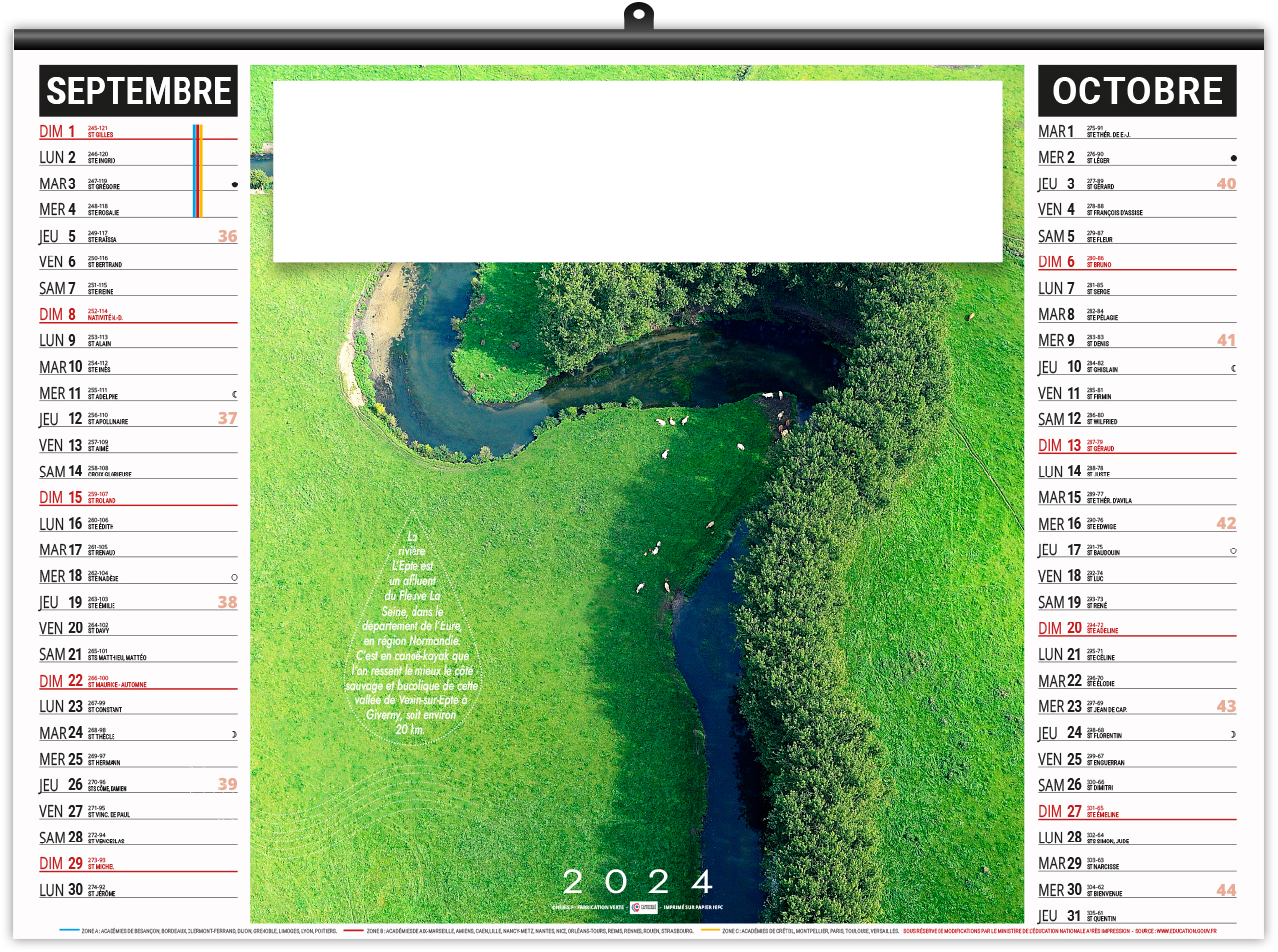
Task: Select the DIM 27 Ste Emeline row in October
Action: point(1137,812)
